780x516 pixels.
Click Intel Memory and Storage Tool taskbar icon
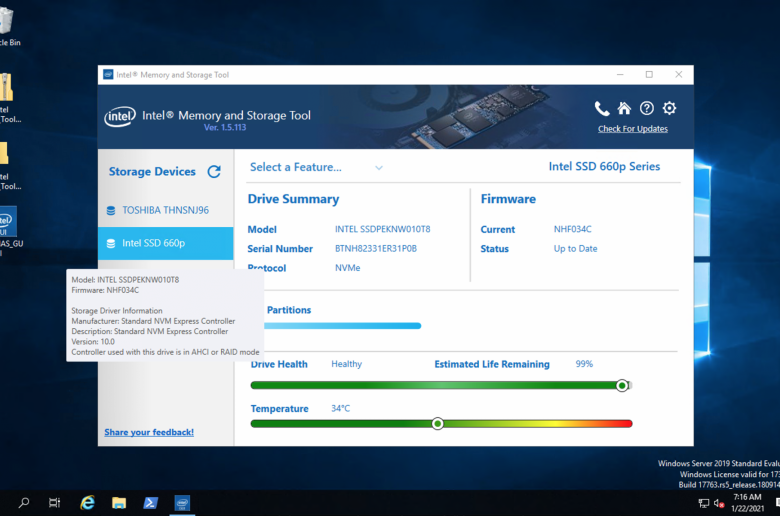(x=182, y=503)
